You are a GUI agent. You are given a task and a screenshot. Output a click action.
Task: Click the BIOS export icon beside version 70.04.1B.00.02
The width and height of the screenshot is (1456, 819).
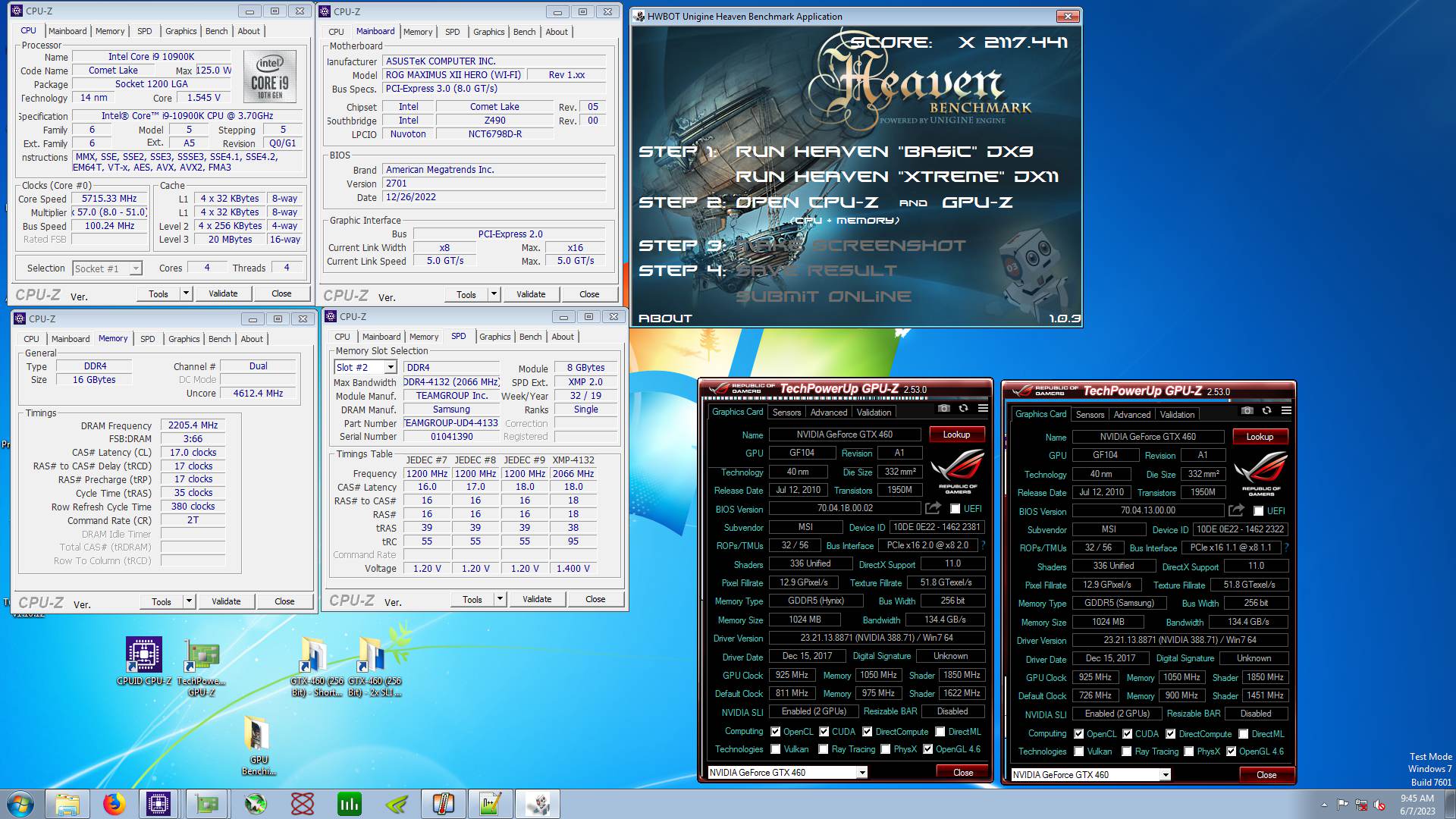point(933,508)
